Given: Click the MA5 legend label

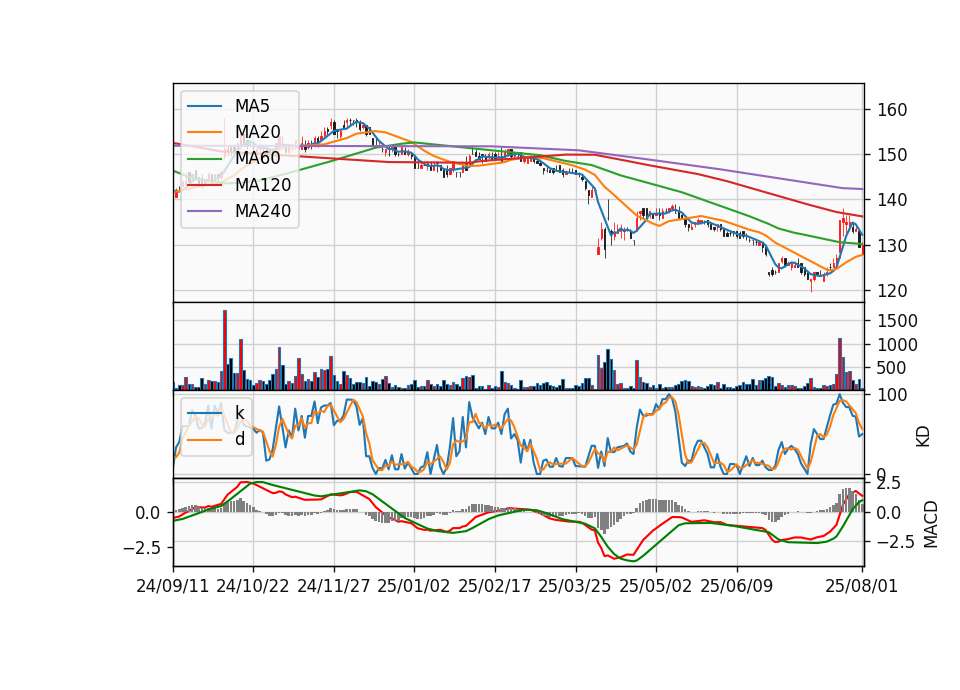Looking at the screenshot, I should coord(252,106).
